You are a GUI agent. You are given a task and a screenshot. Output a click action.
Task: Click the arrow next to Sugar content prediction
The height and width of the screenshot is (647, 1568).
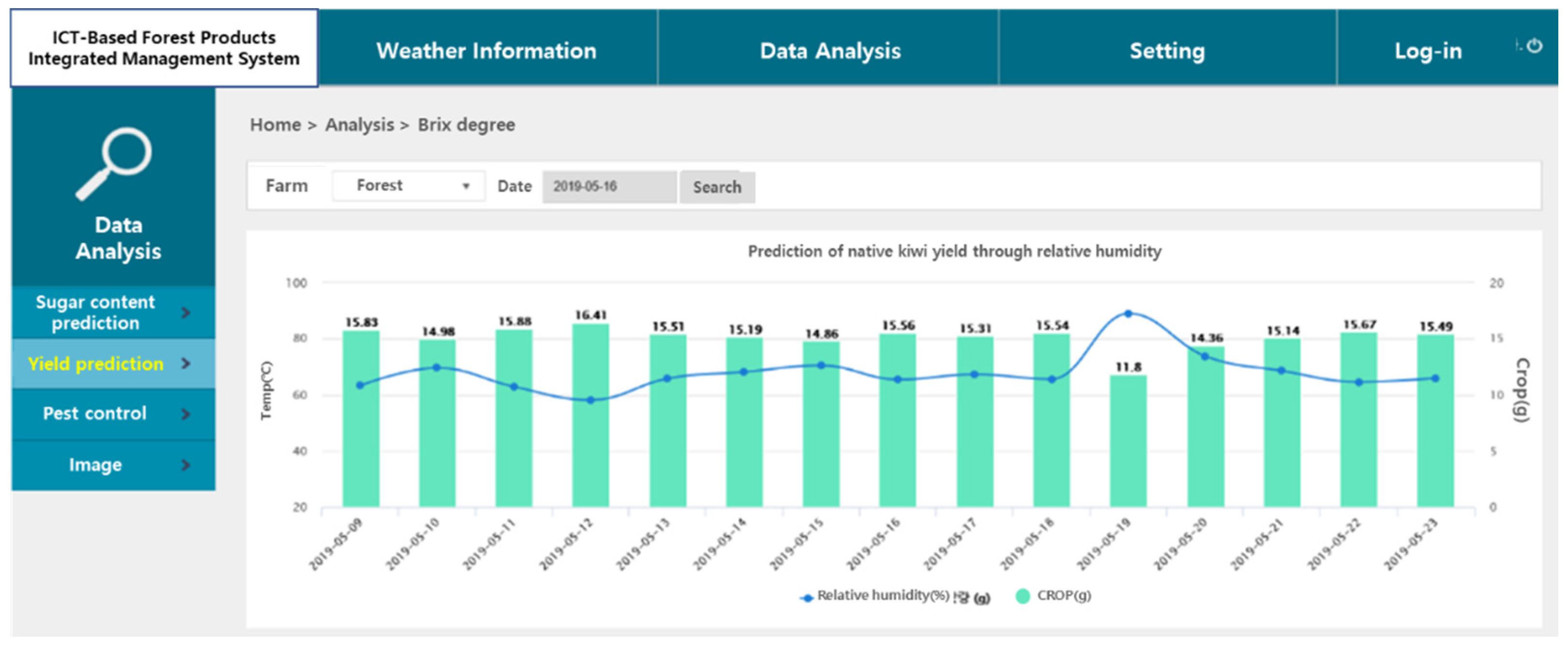pos(186,312)
